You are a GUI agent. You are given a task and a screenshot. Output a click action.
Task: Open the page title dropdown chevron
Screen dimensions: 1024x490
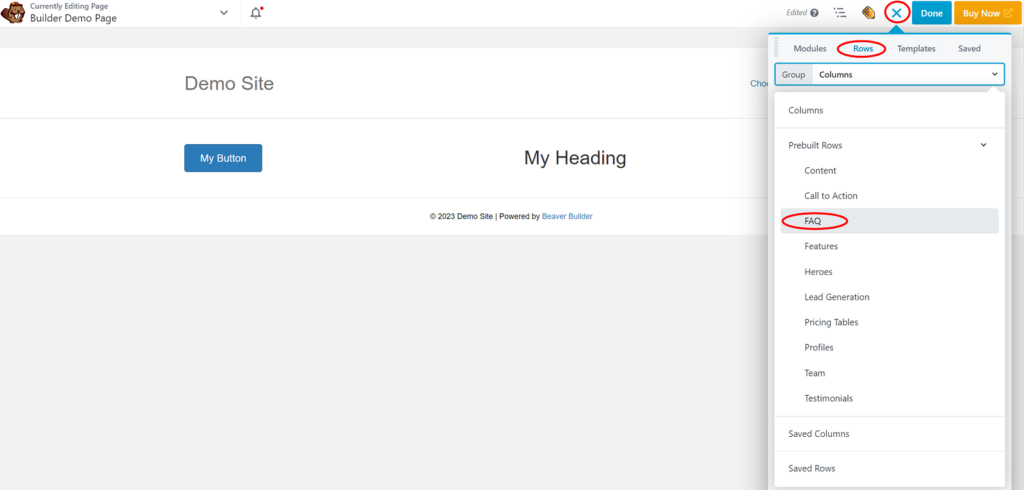coord(224,13)
